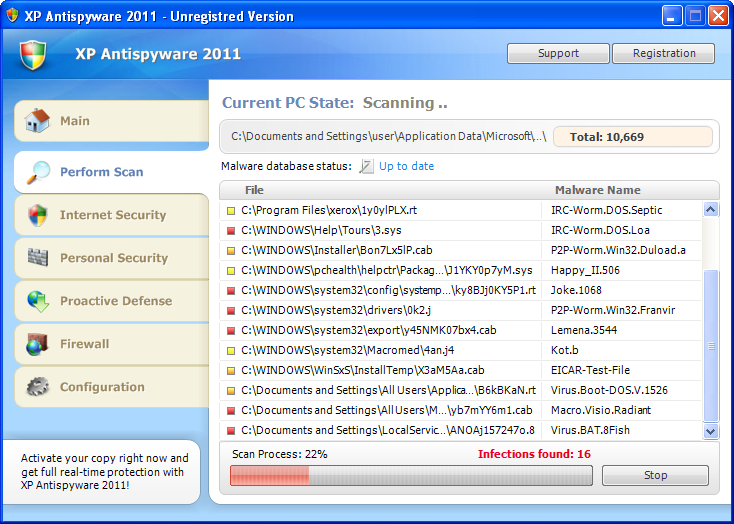Open the Main tab

coord(111,121)
